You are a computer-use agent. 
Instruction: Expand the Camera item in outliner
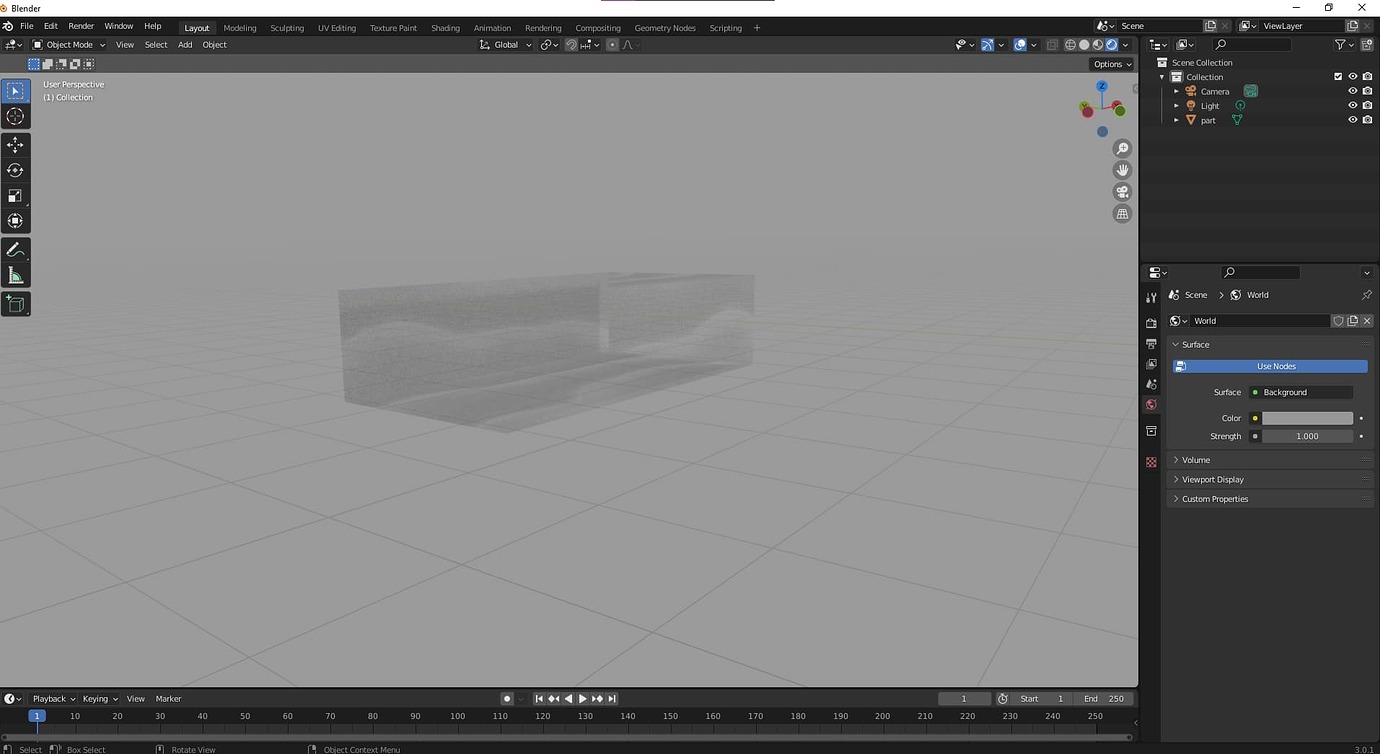(1176, 91)
